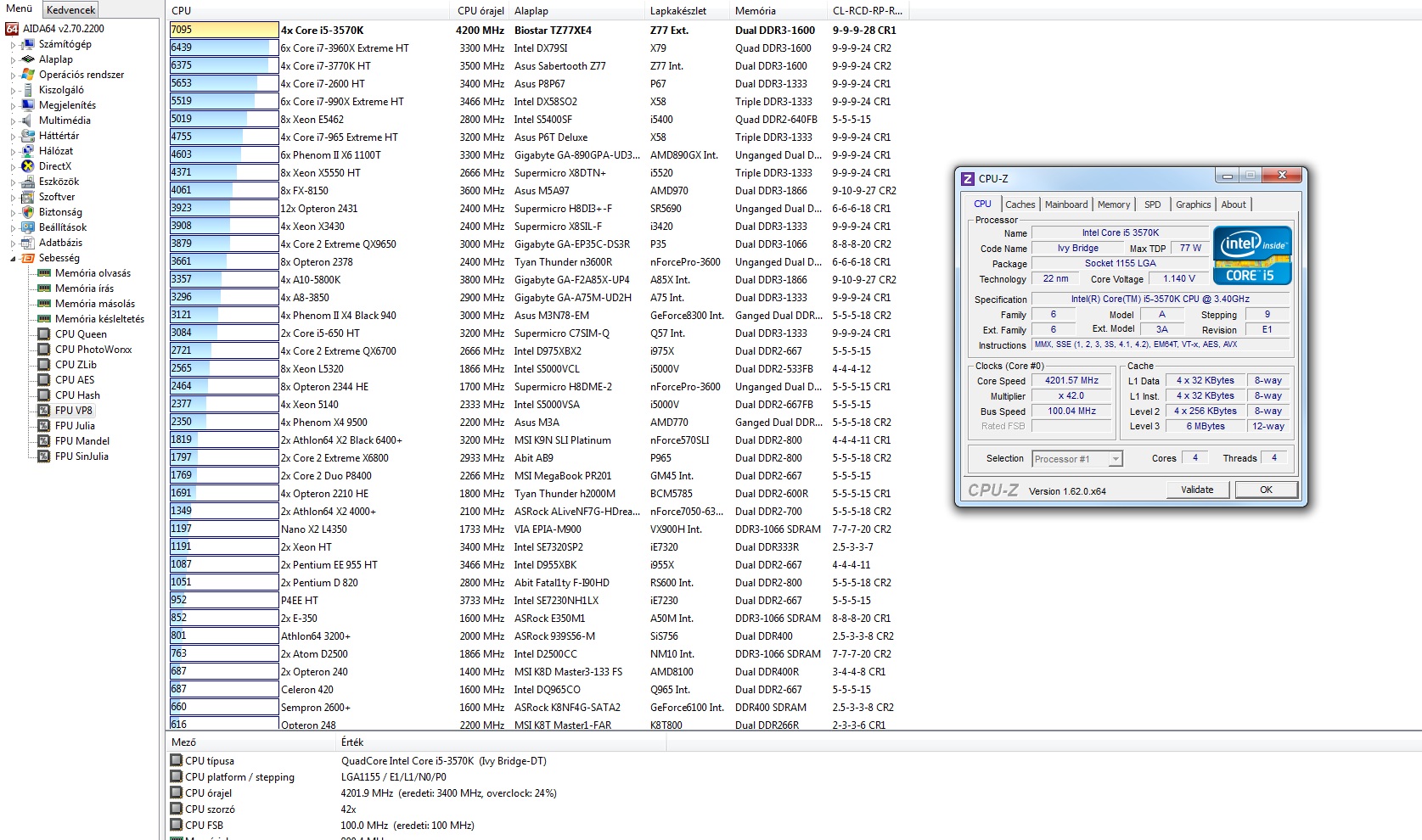Image resolution: width=1422 pixels, height=840 pixels.
Task: Select the Számítógép computer icon
Action: coord(28,44)
